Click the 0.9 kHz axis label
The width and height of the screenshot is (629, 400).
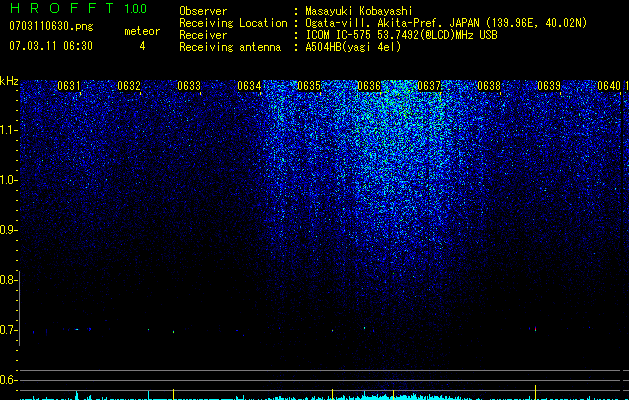[8, 230]
